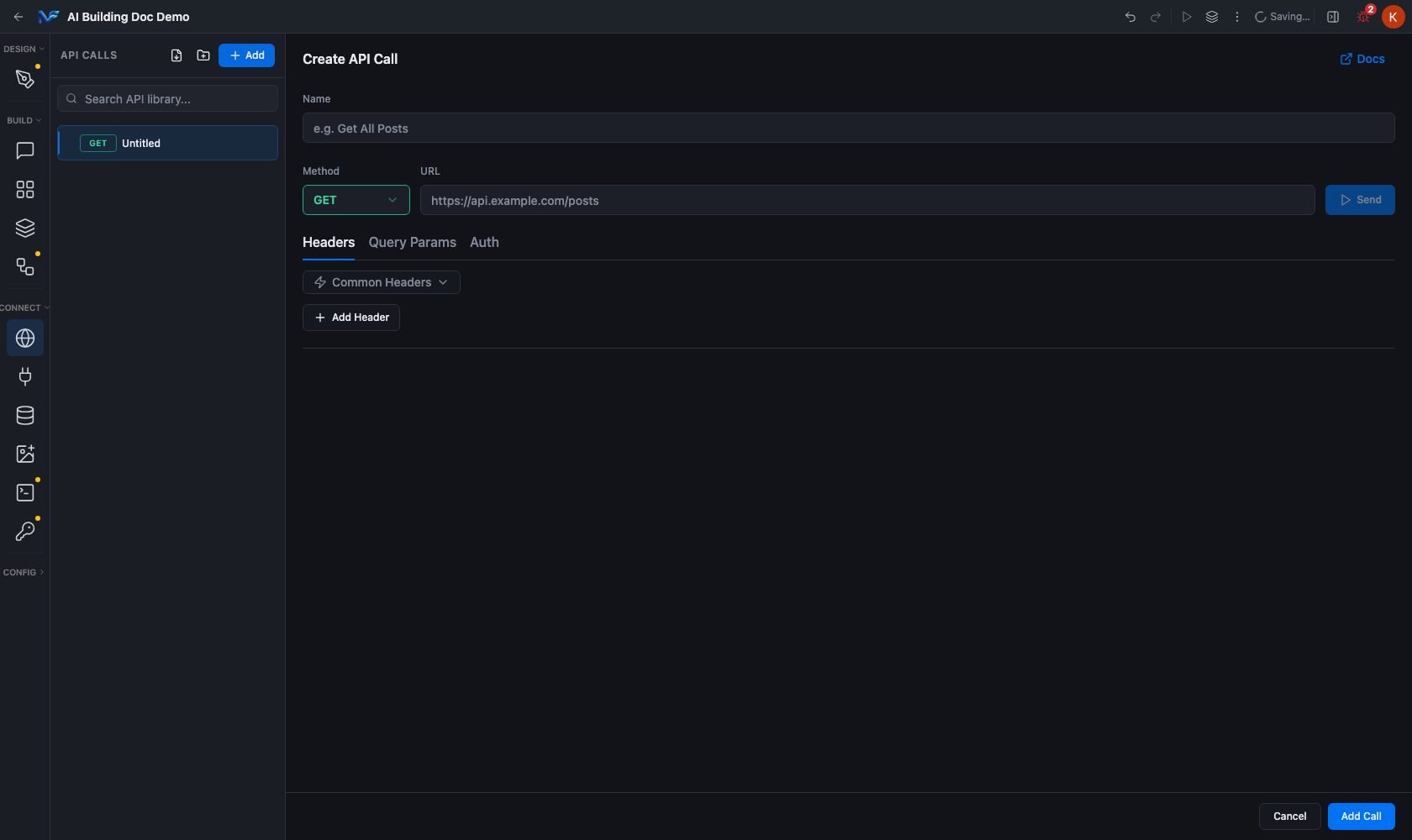
Task: Open the terminal console icon
Action: [25, 492]
